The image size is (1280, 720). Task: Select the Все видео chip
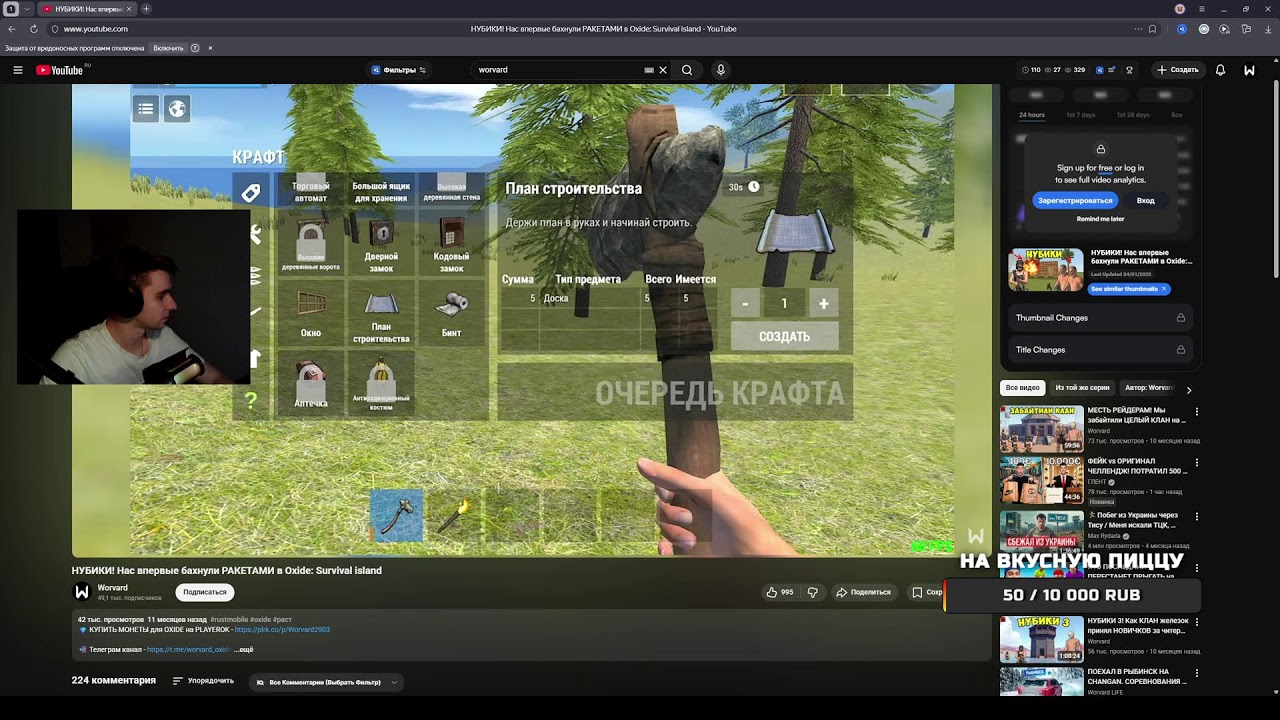click(x=1023, y=388)
